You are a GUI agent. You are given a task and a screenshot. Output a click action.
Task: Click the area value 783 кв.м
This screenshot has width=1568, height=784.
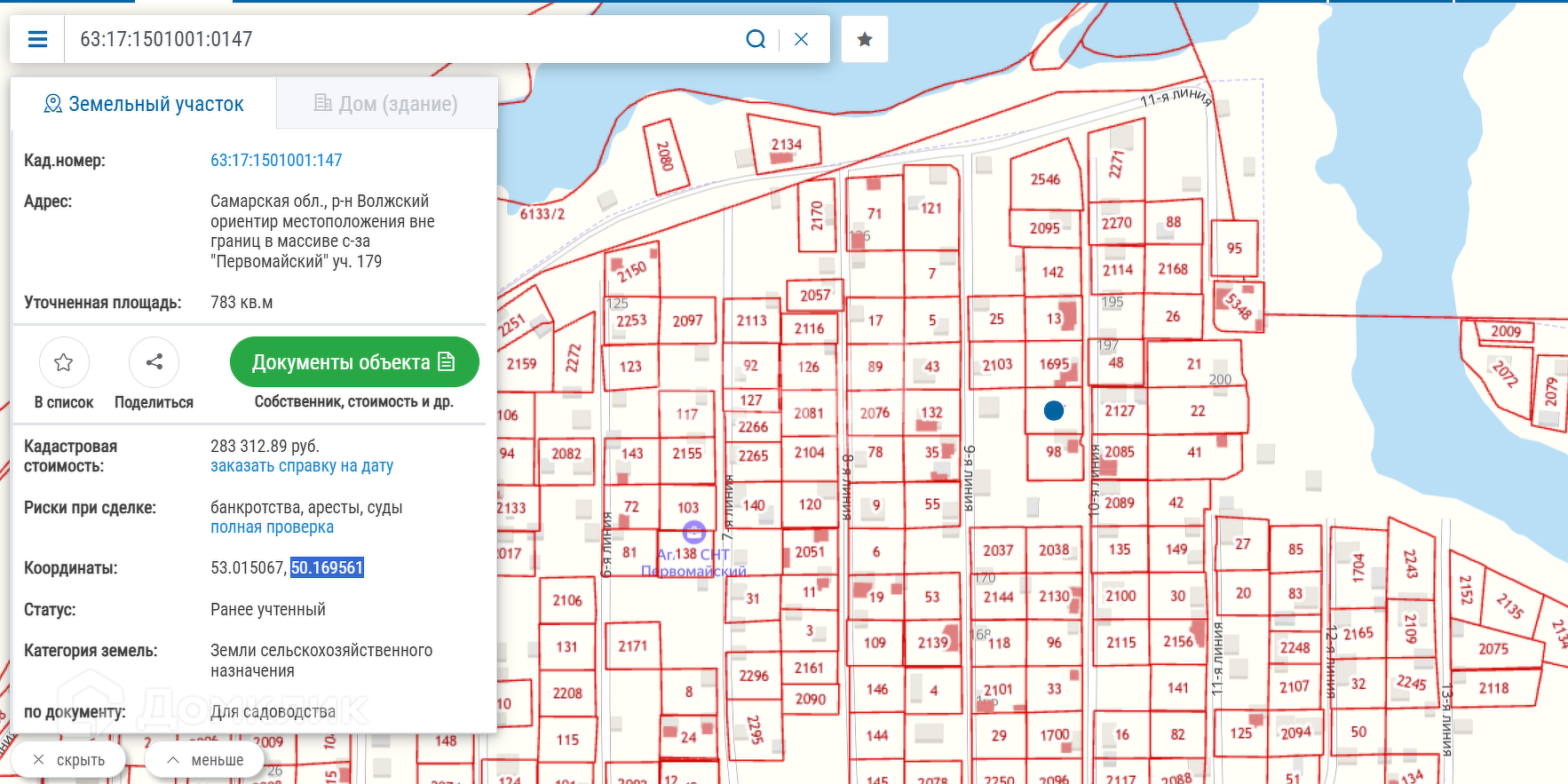tap(242, 303)
